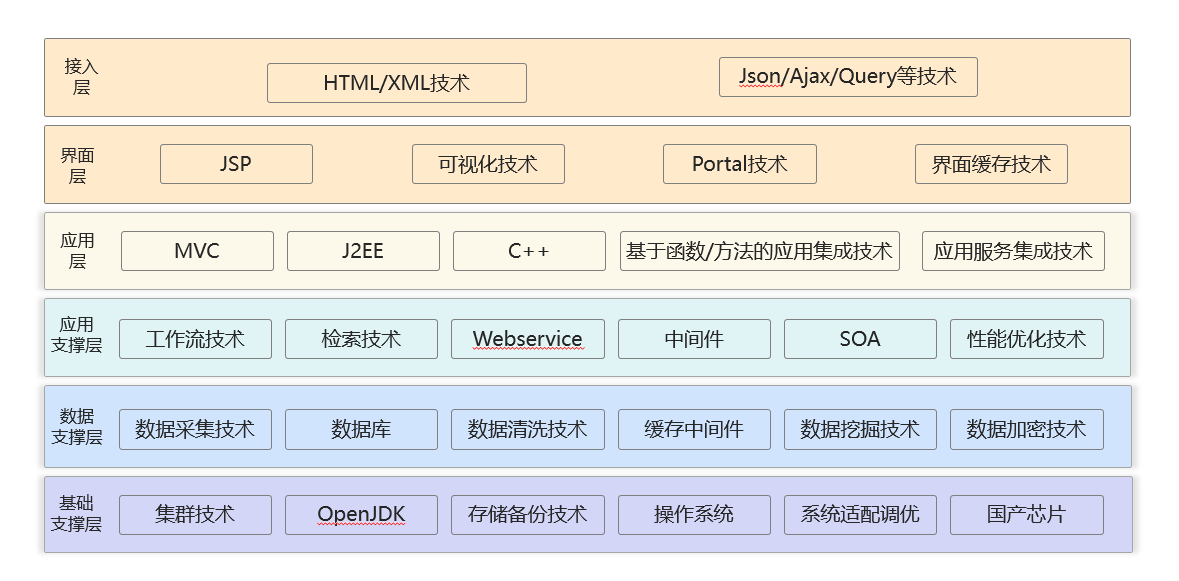Select the J2EE box
1179x581 pixels.
point(362,251)
